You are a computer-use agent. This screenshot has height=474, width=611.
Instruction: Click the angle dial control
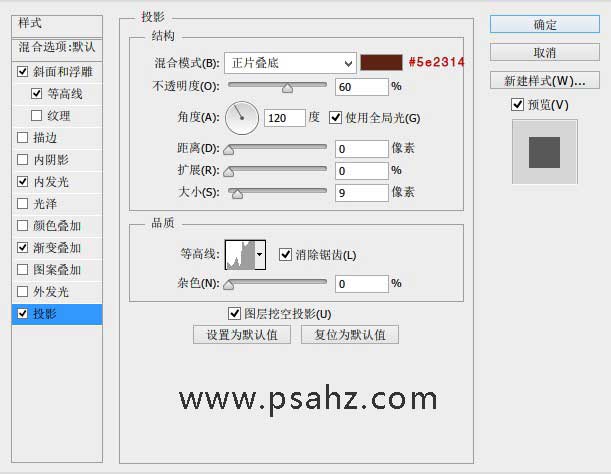coord(241,119)
